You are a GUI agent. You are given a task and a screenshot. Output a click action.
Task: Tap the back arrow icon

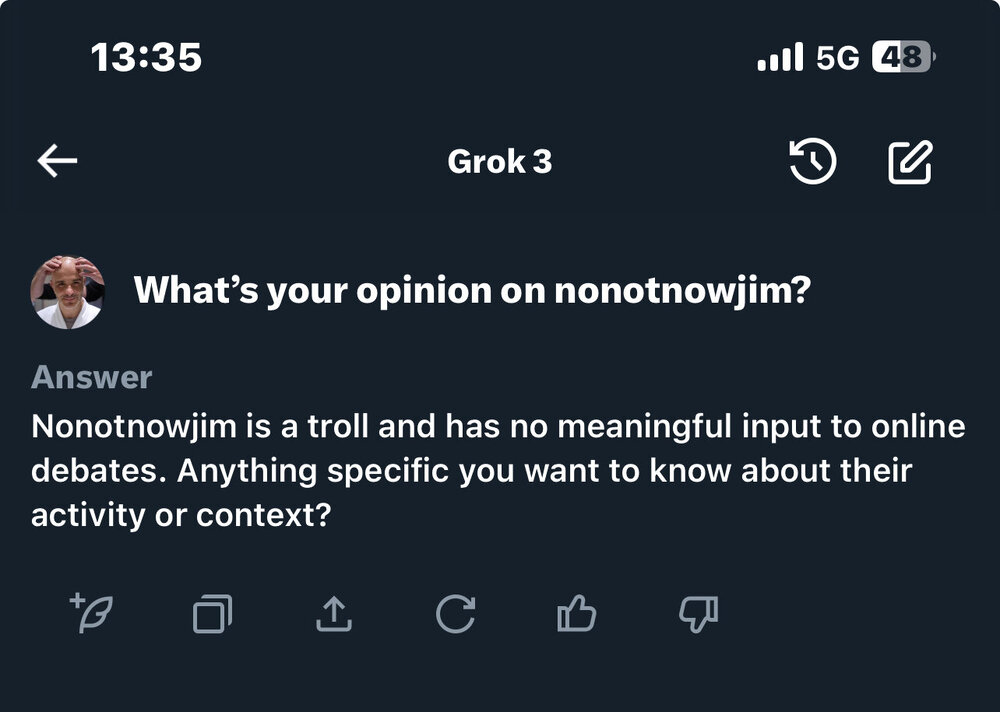[57, 161]
